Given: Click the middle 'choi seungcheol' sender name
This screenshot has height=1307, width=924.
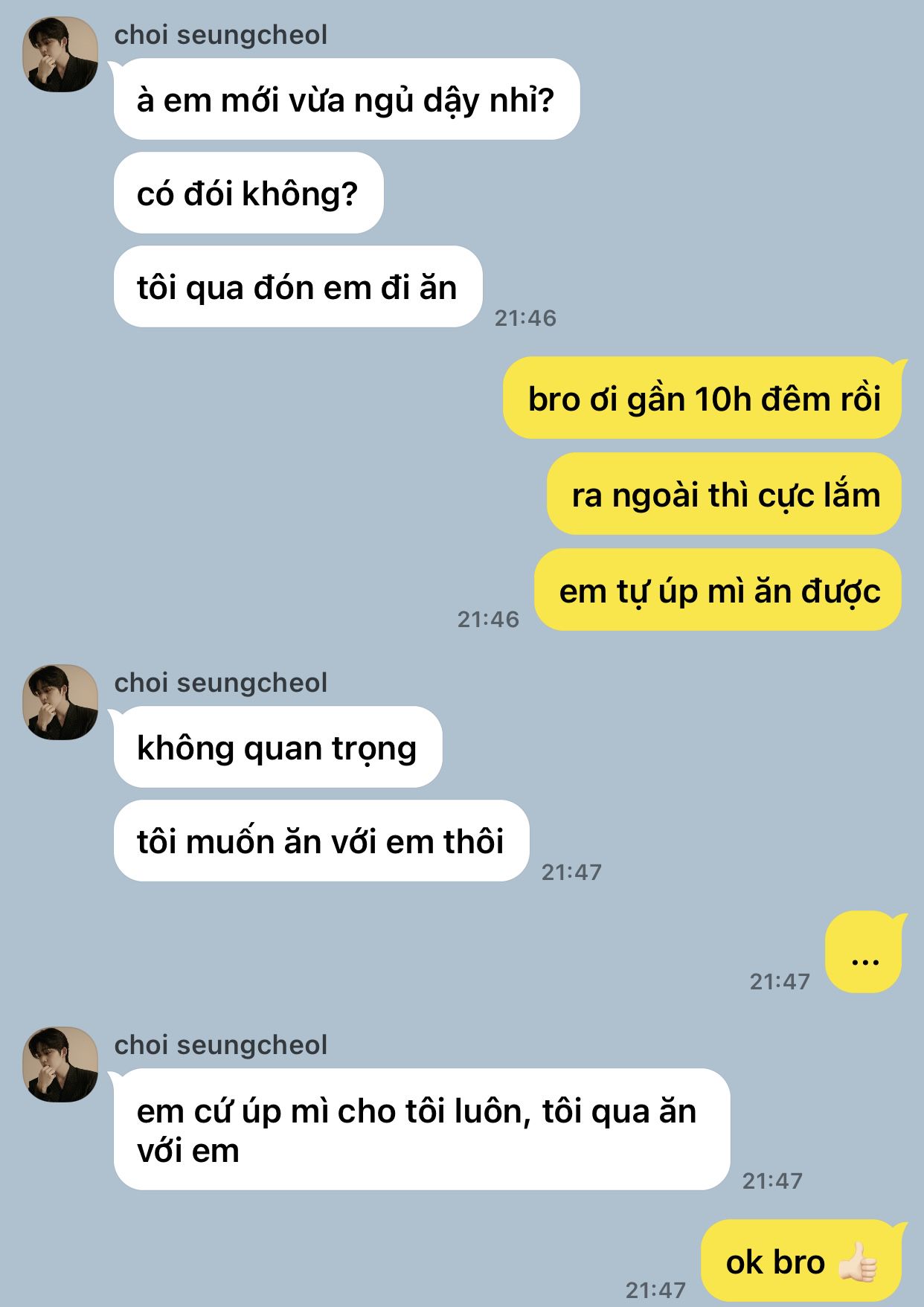Looking at the screenshot, I should 220,683.
